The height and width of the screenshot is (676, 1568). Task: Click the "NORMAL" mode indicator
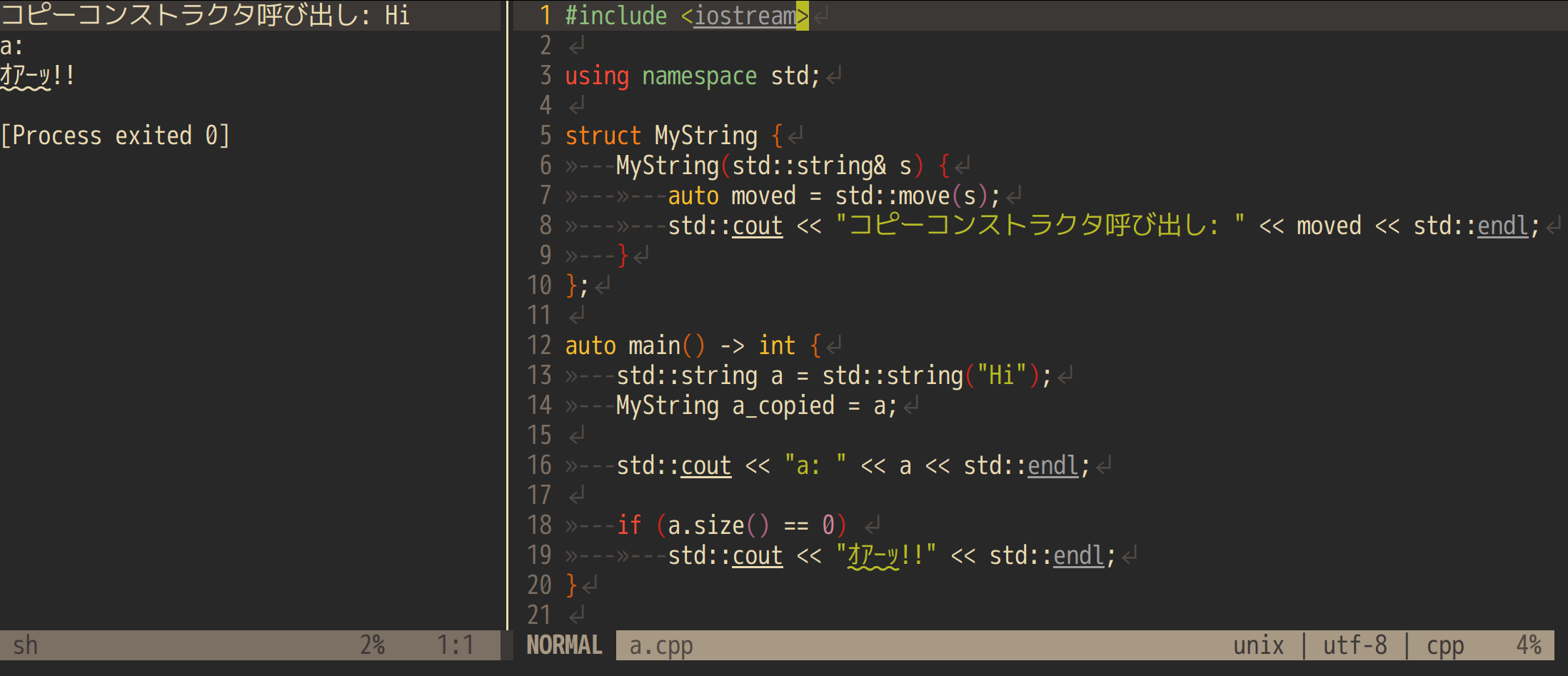coord(564,645)
